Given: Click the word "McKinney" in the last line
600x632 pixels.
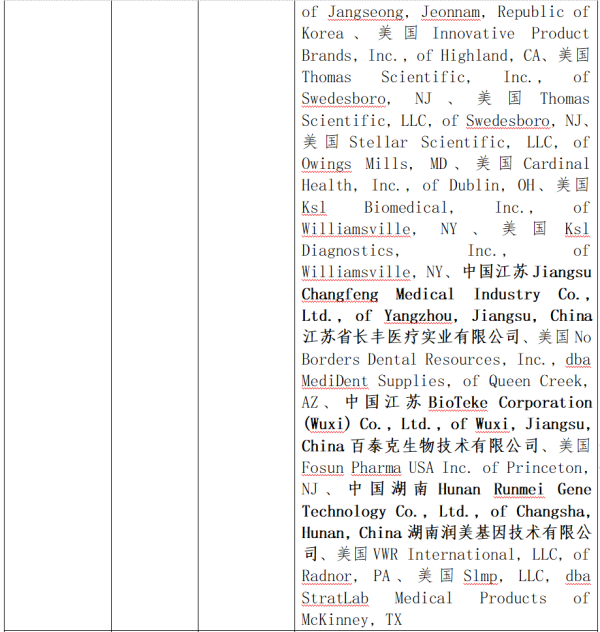Looking at the screenshot, I should tap(335, 621).
